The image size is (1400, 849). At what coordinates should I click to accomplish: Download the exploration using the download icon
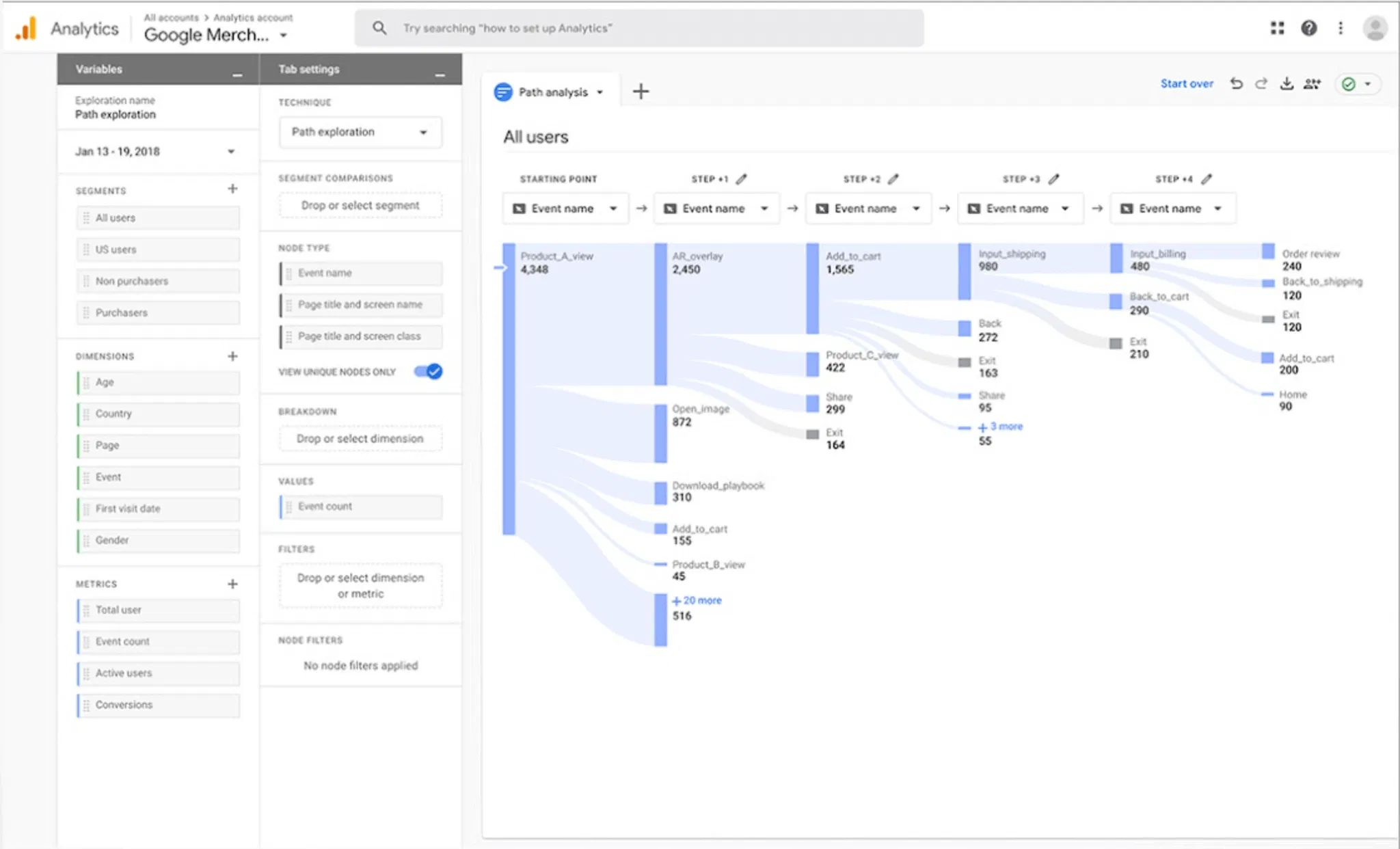click(x=1287, y=83)
